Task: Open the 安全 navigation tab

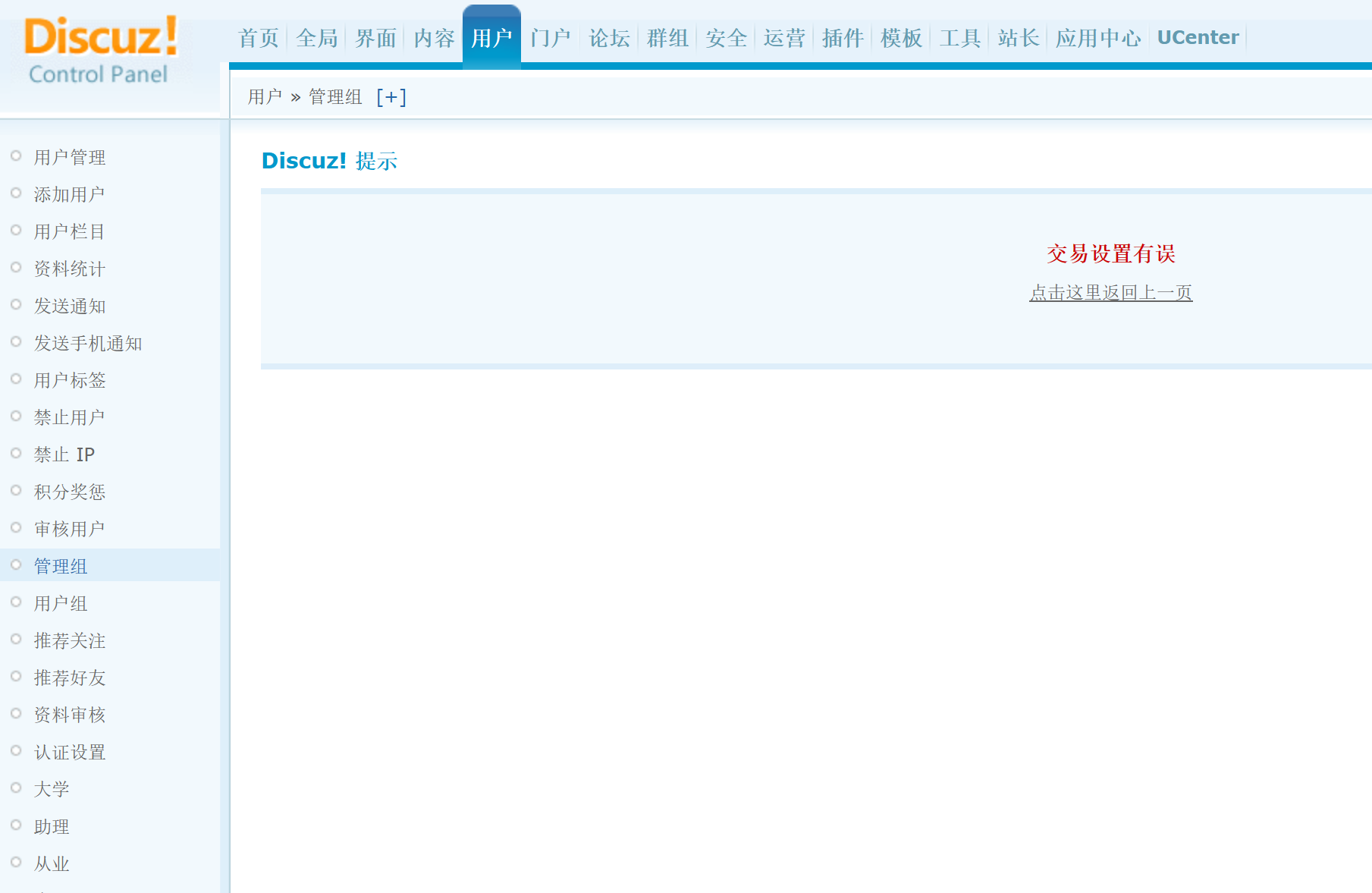Action: [726, 38]
